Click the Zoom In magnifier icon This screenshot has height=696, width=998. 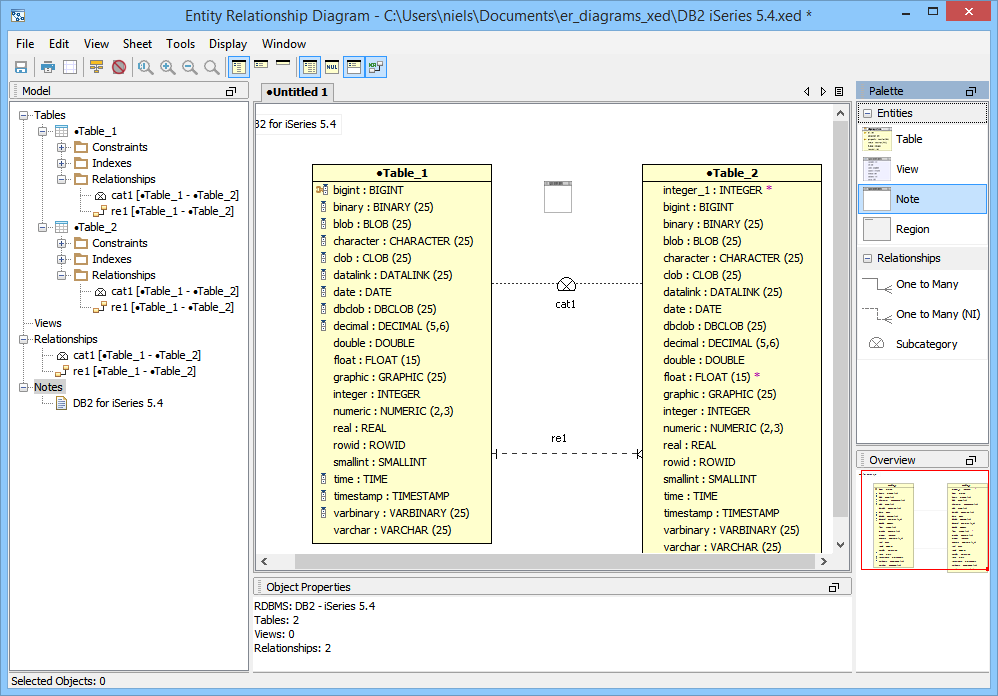pos(167,67)
